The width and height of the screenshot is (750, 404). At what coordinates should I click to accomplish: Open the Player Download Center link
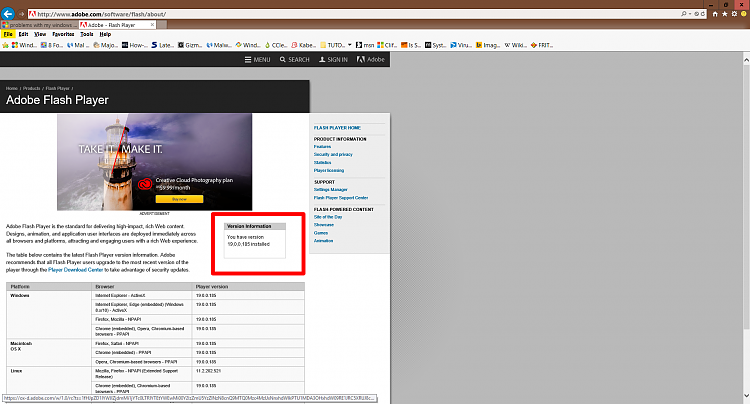(x=76, y=270)
